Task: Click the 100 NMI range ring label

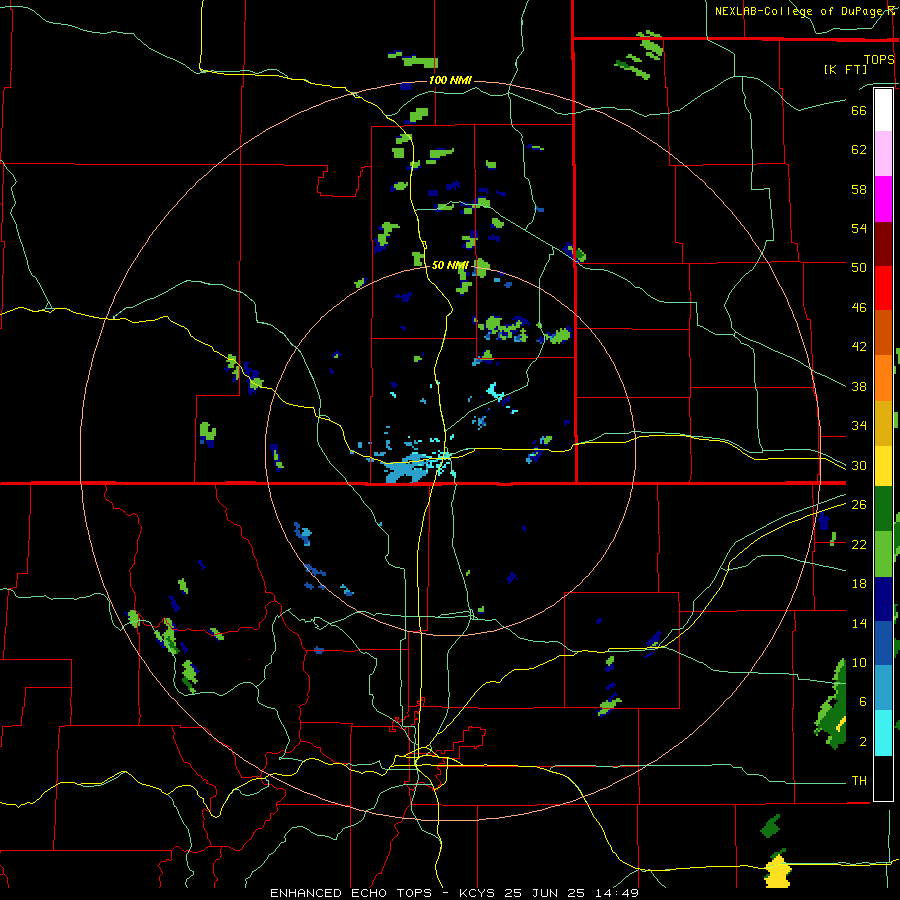Action: click(x=450, y=80)
